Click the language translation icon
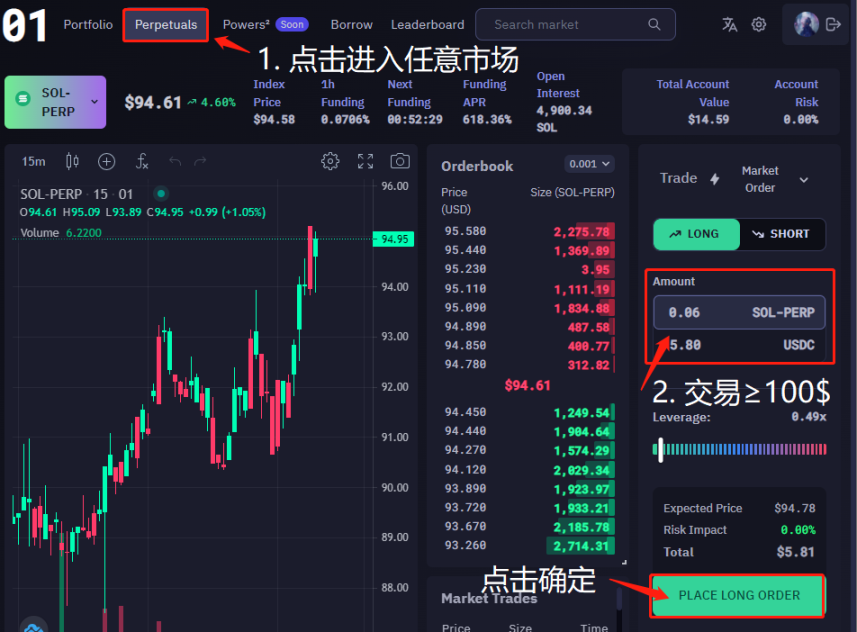Image resolution: width=857 pixels, height=632 pixels. pyautogui.click(x=729, y=25)
